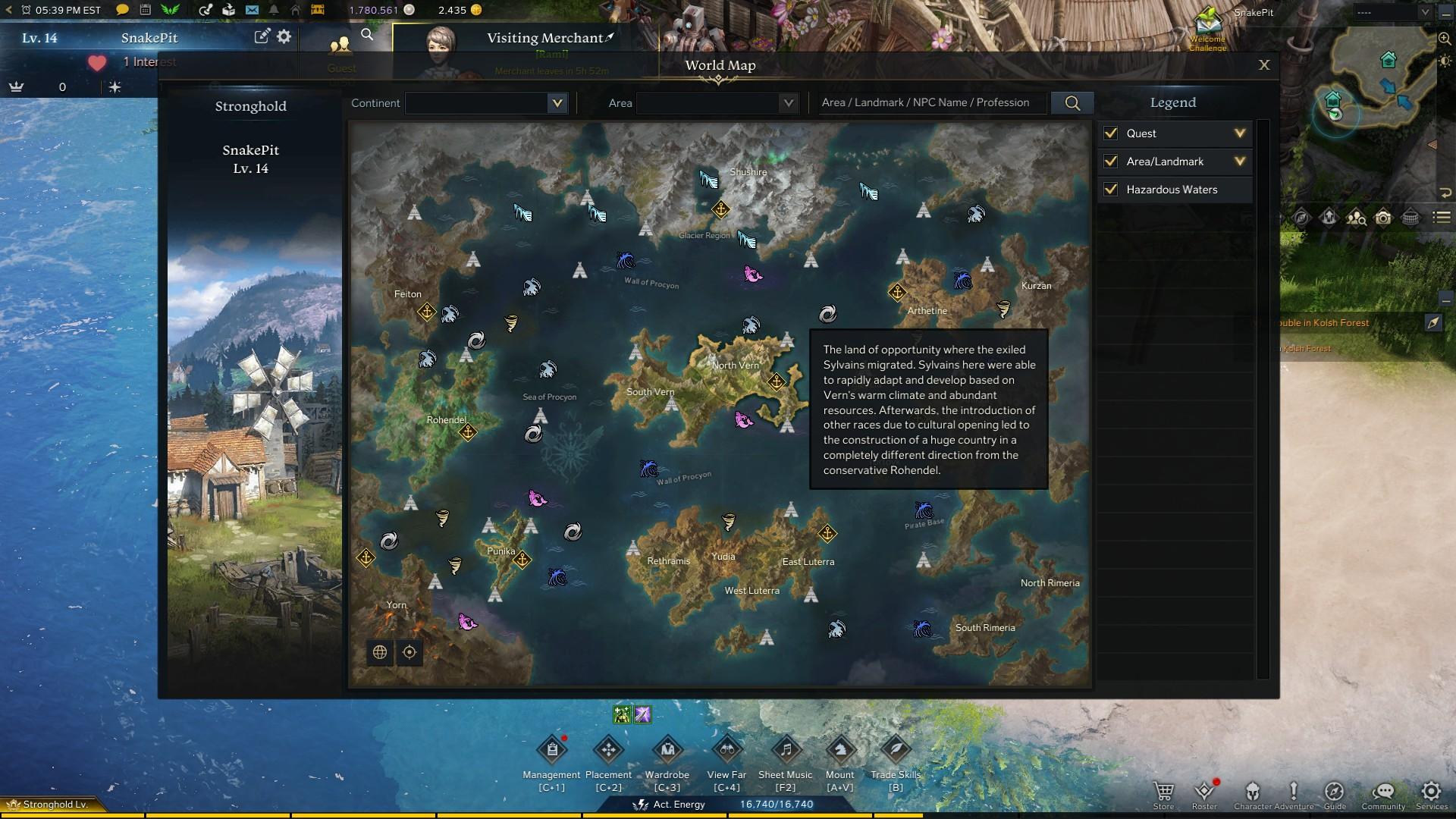Viewport: 1456px width, 819px height.
Task: Click the Mount horse icon
Action: pos(840,750)
